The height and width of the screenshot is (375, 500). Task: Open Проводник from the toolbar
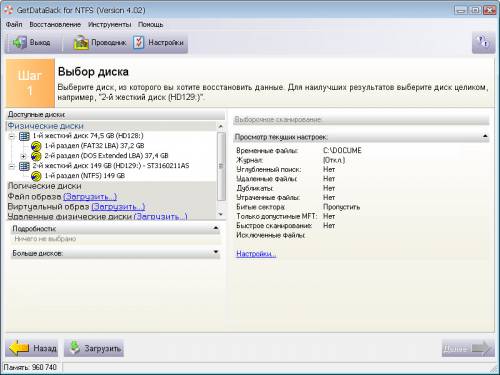point(81,43)
